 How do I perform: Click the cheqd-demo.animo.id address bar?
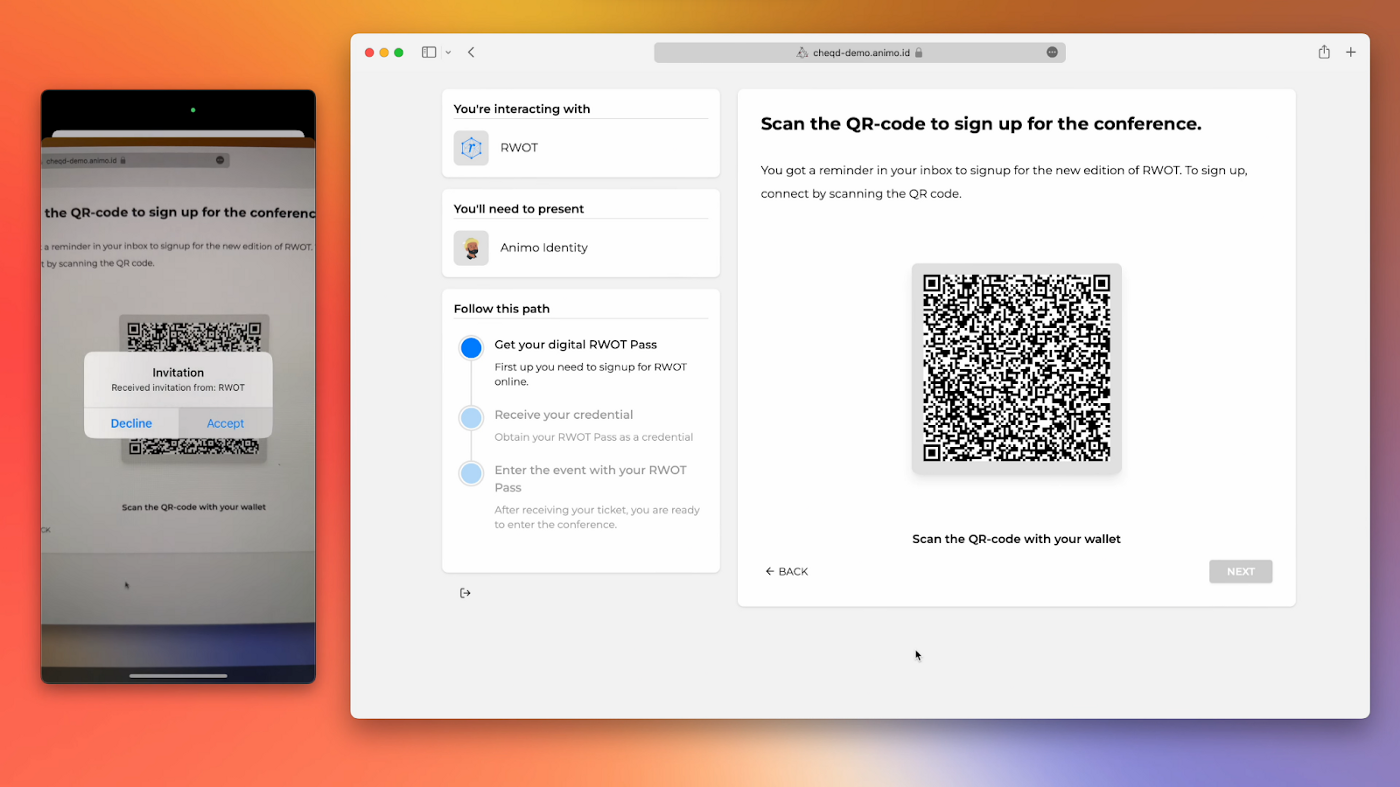860,52
